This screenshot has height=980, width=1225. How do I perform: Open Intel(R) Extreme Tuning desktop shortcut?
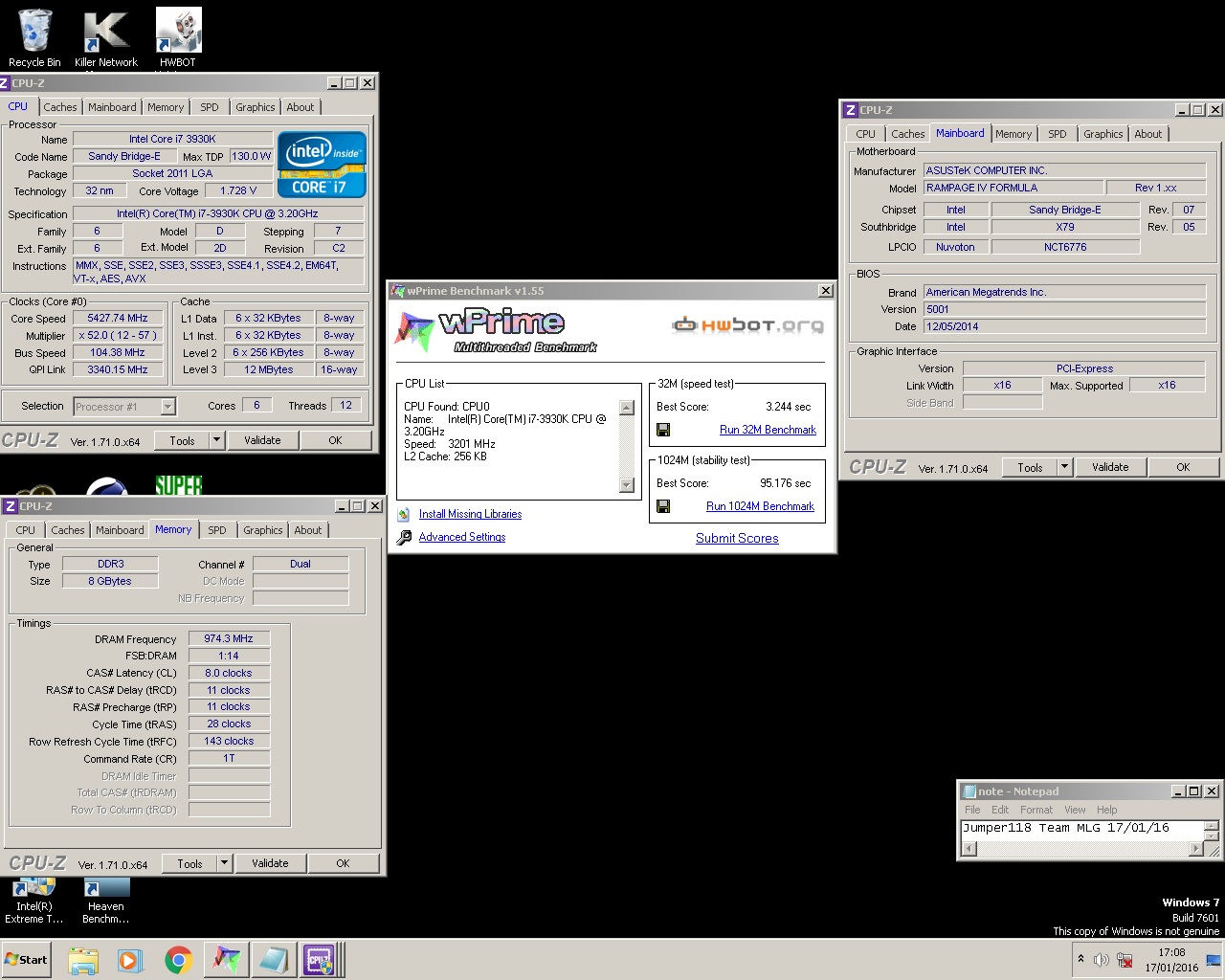(33, 902)
